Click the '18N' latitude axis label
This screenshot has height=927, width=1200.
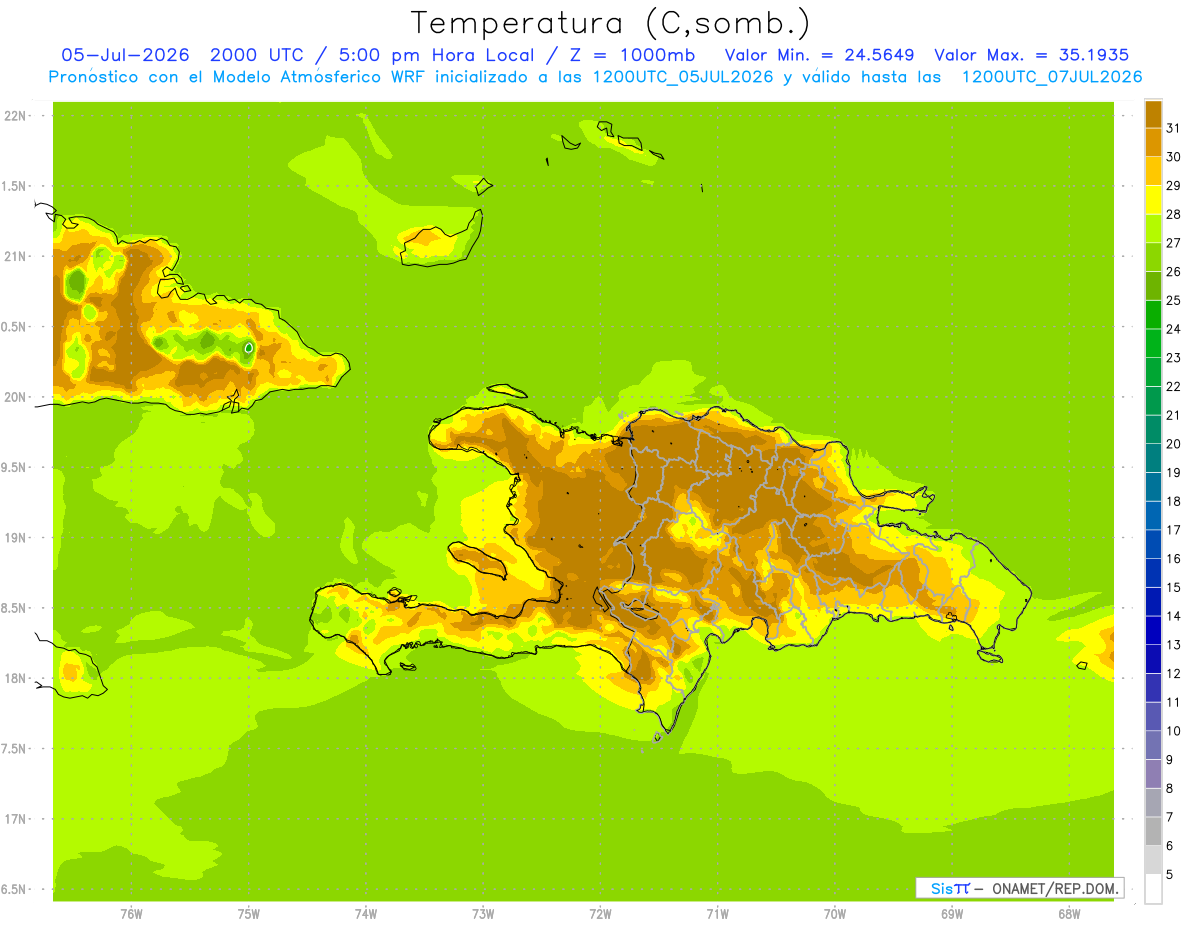[x=14, y=678]
